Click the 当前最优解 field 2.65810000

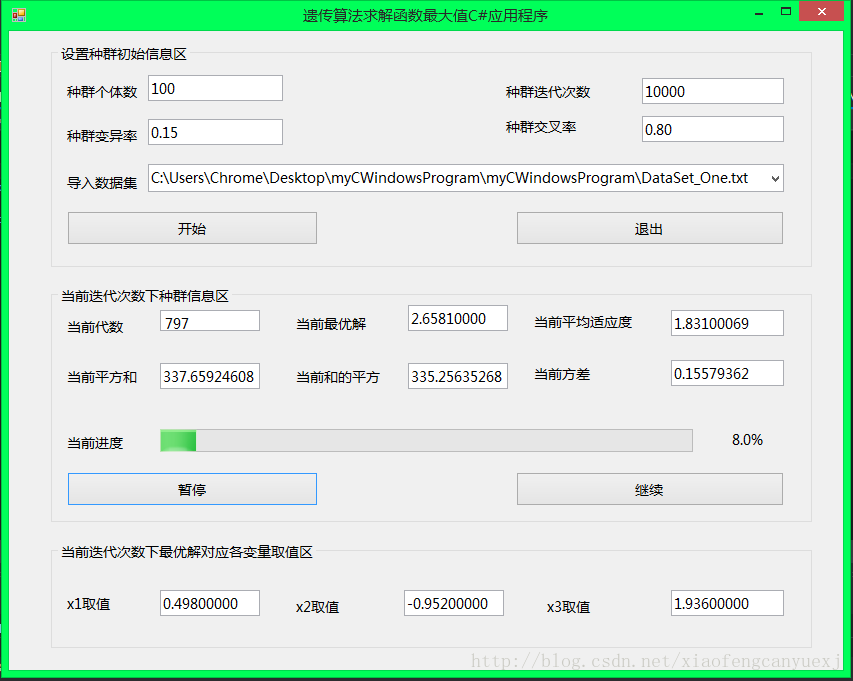click(458, 318)
